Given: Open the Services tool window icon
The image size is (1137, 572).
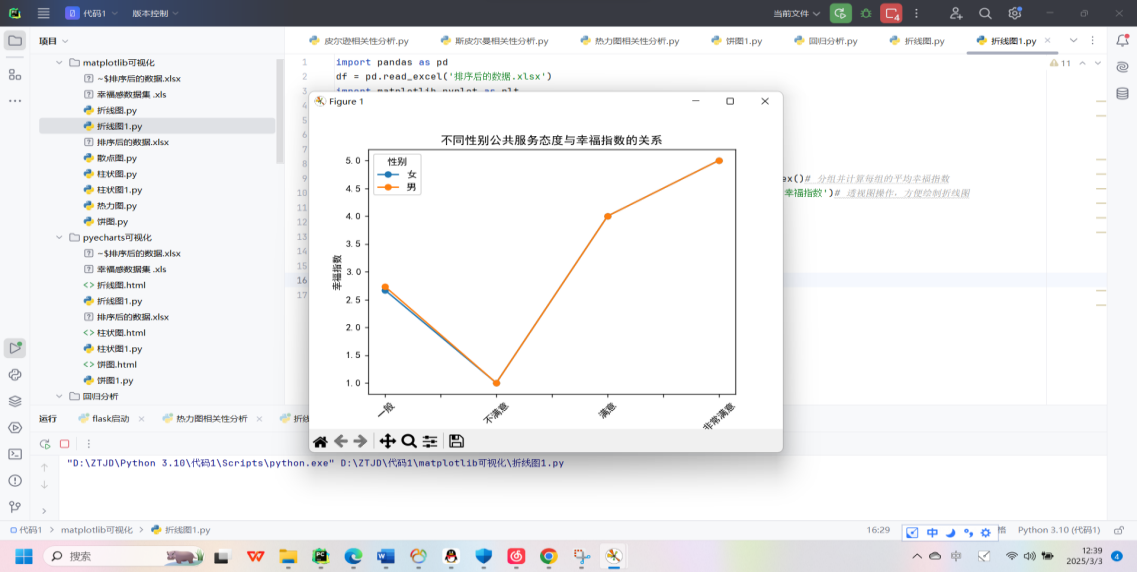Looking at the screenshot, I should tap(15, 428).
